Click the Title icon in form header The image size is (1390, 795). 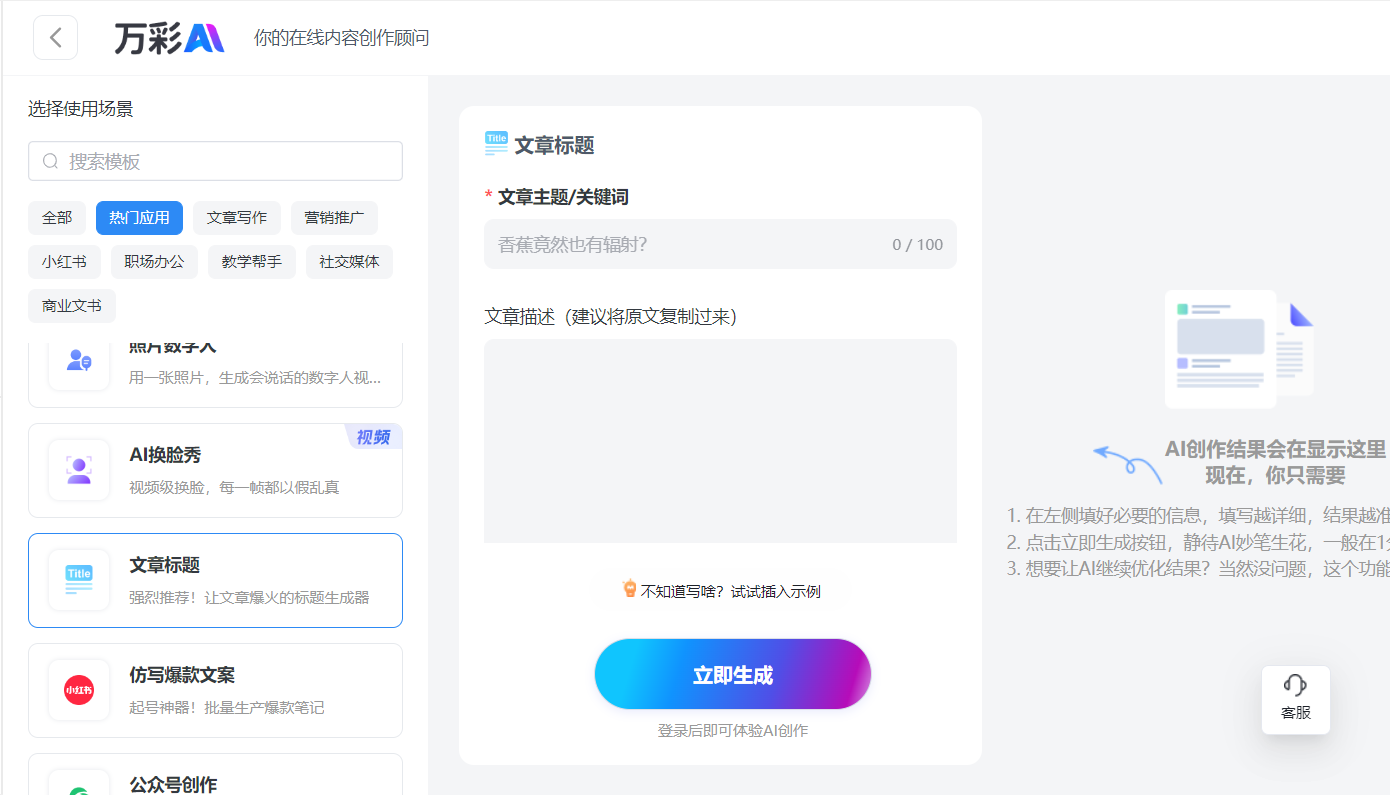click(x=496, y=144)
